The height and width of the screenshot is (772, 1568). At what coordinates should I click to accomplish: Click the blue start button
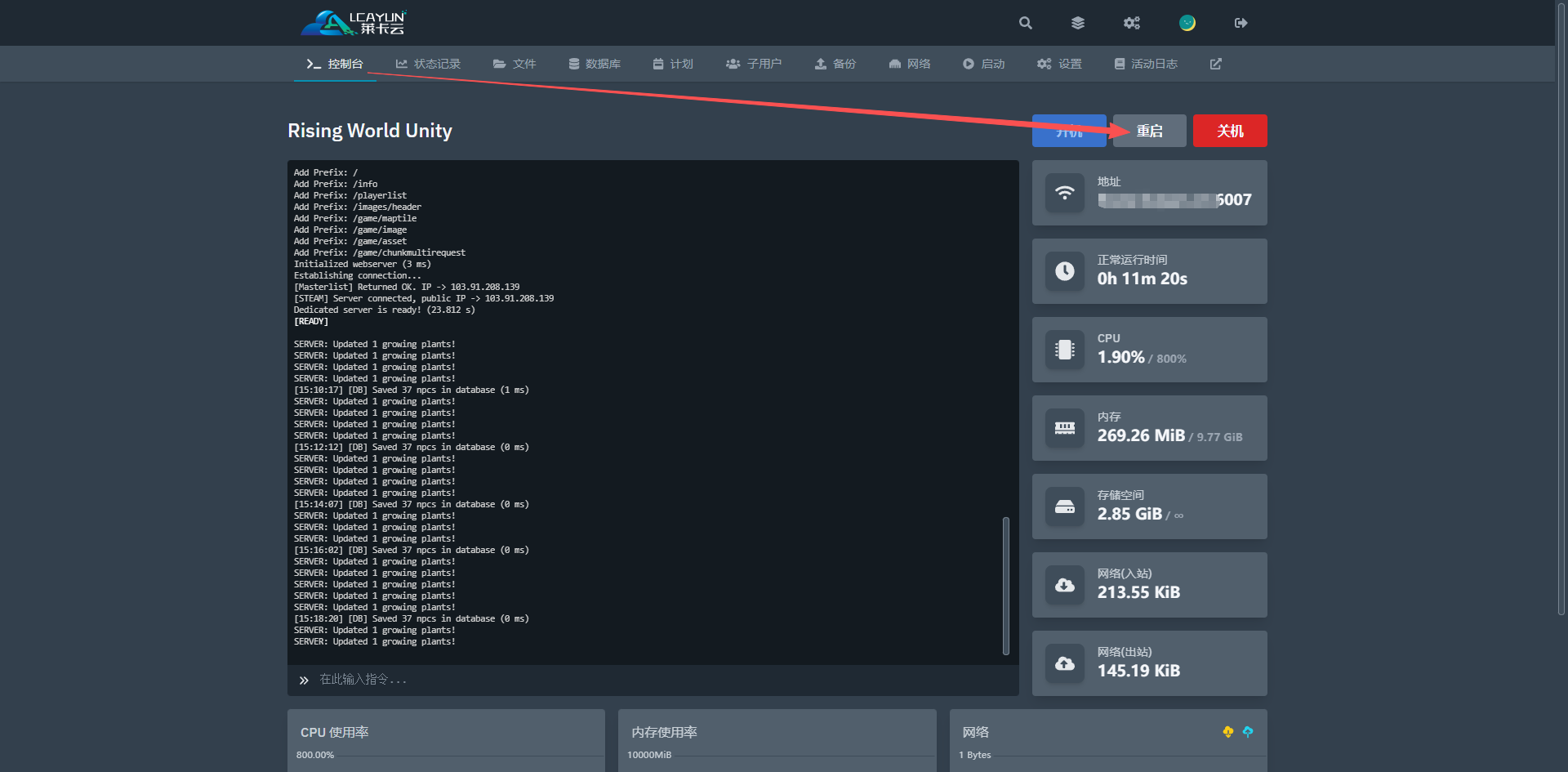click(1069, 131)
